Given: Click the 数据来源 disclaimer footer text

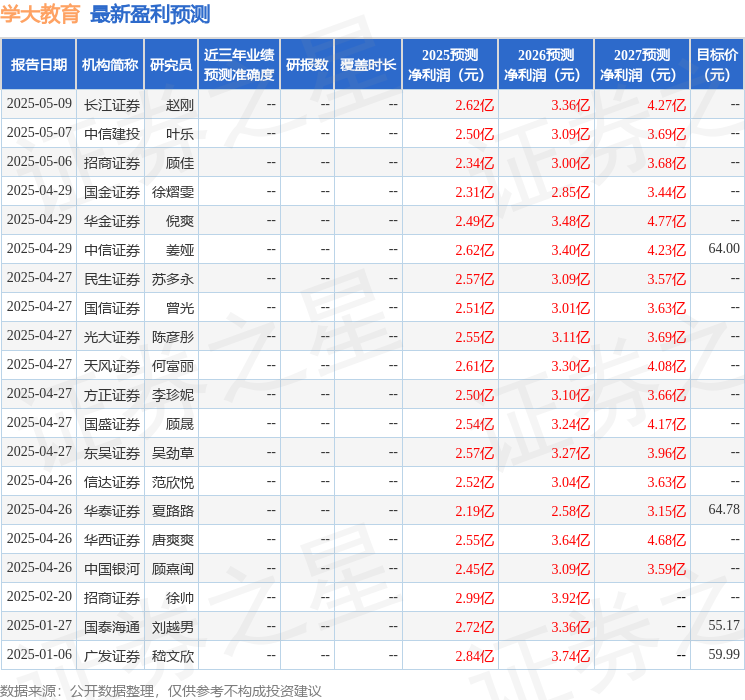Looking at the screenshot, I should coord(161,691).
